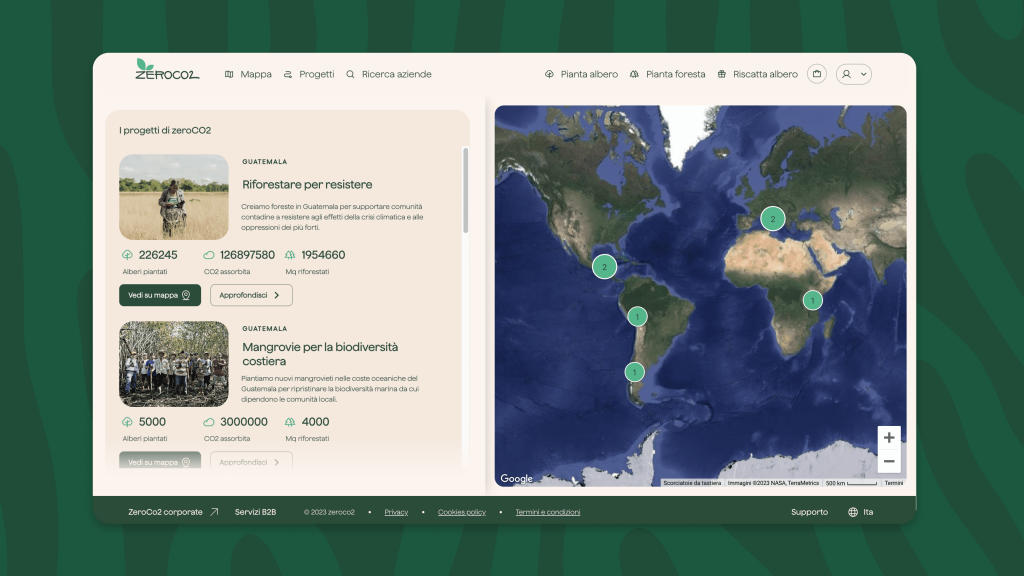Click the southernmost marker in South America

coord(634,372)
